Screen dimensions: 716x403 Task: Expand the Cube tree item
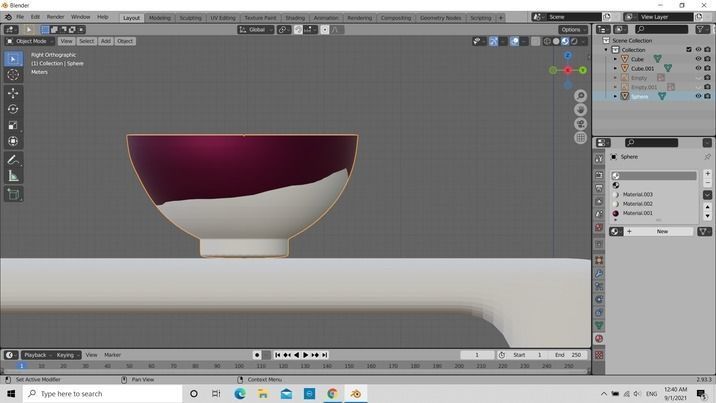615,59
